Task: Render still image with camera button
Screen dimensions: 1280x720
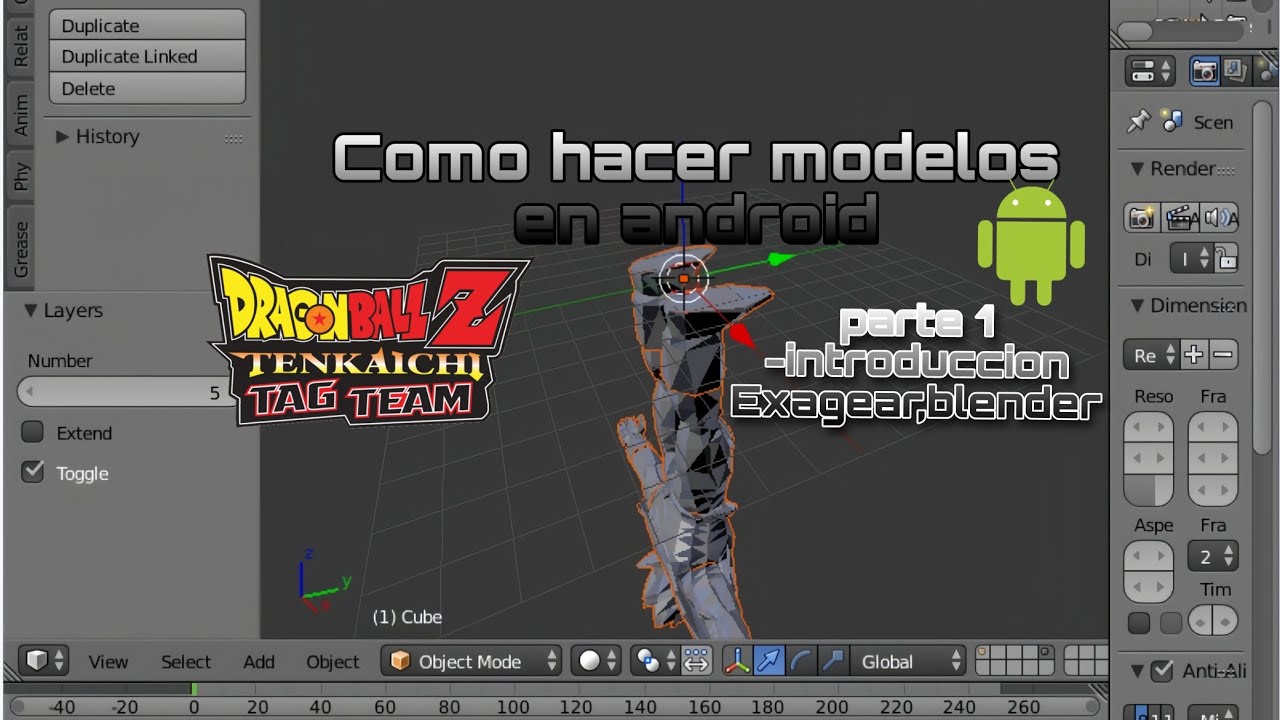Action: pos(1141,217)
